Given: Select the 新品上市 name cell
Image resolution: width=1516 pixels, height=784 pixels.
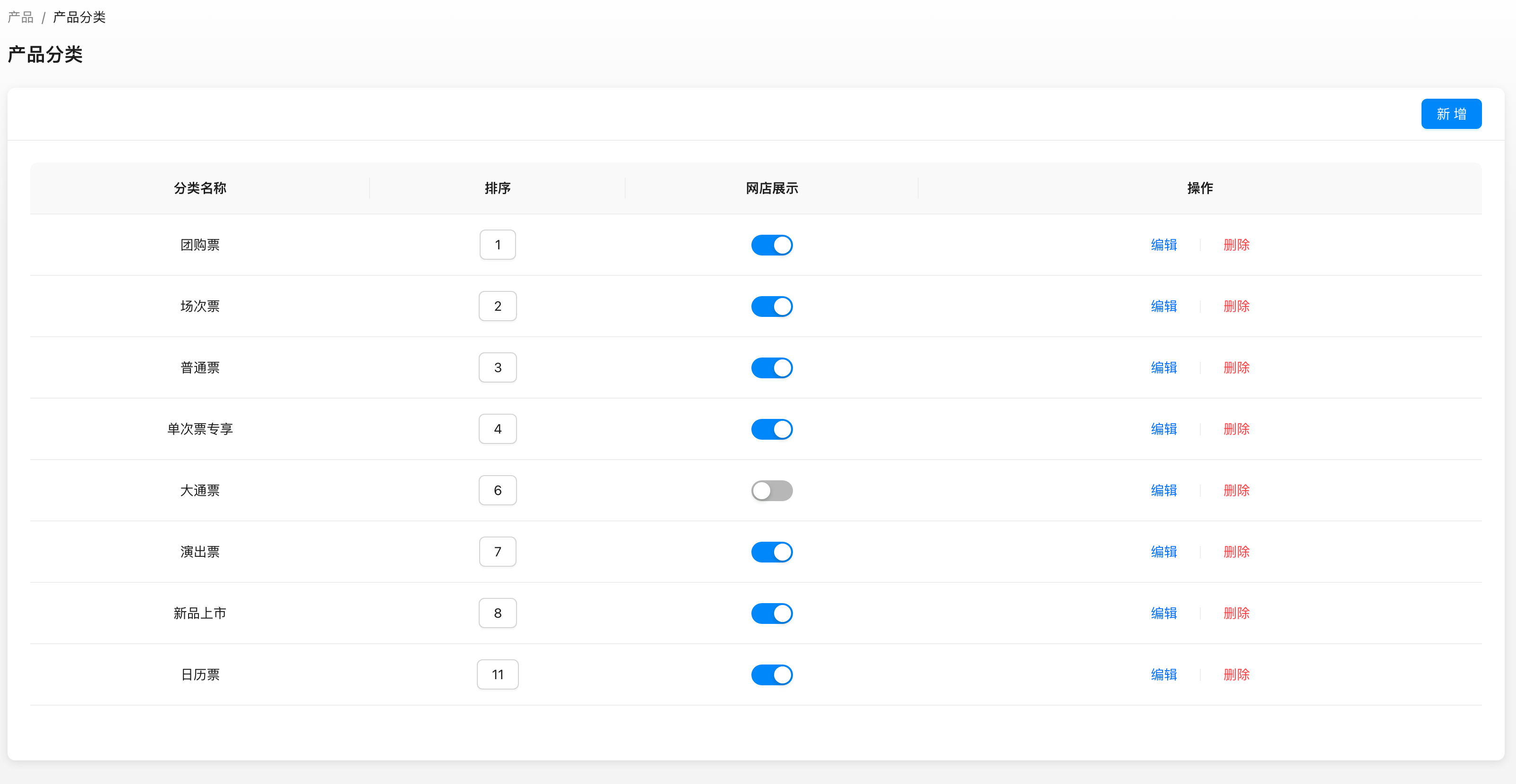Looking at the screenshot, I should coord(200,613).
